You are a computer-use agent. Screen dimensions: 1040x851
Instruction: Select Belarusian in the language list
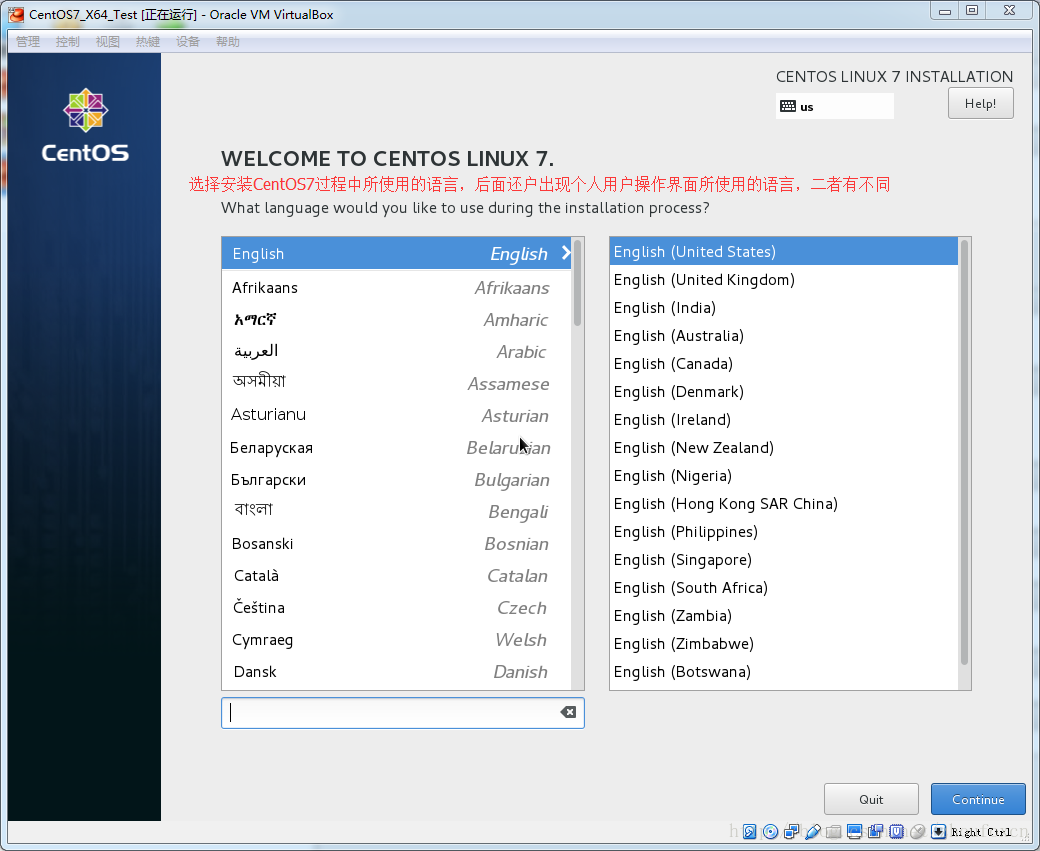(x=396, y=448)
